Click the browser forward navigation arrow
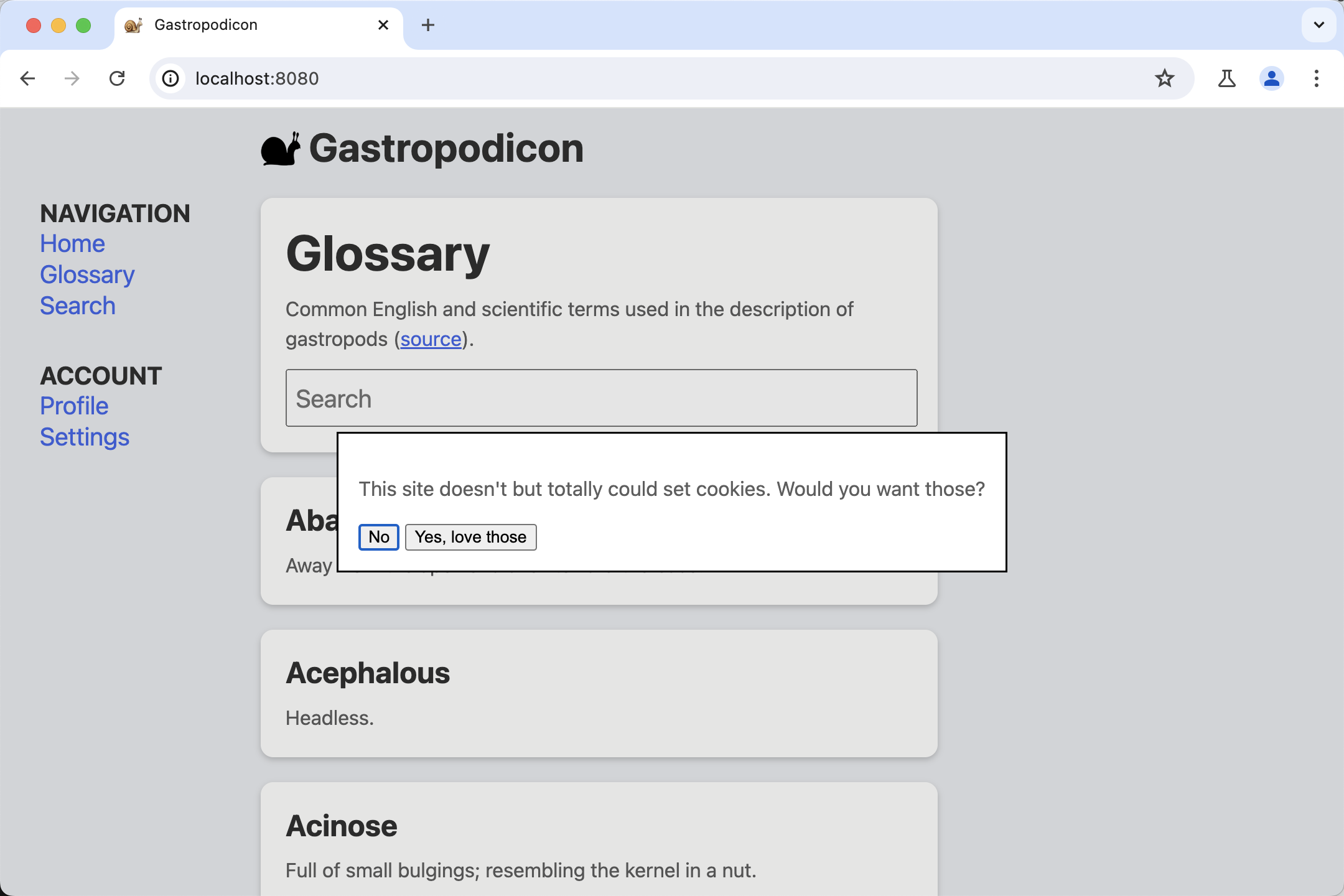Screen dimensions: 1344x896 pos(71,78)
